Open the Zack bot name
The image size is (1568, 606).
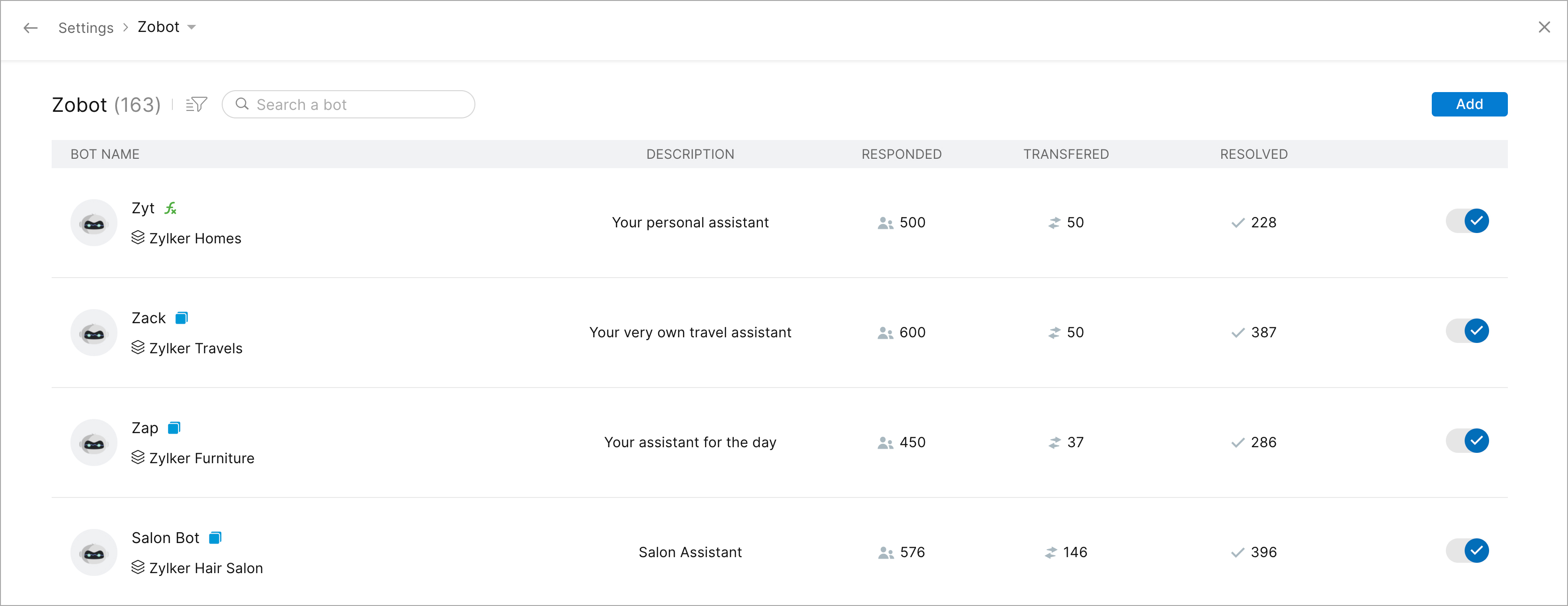click(148, 318)
